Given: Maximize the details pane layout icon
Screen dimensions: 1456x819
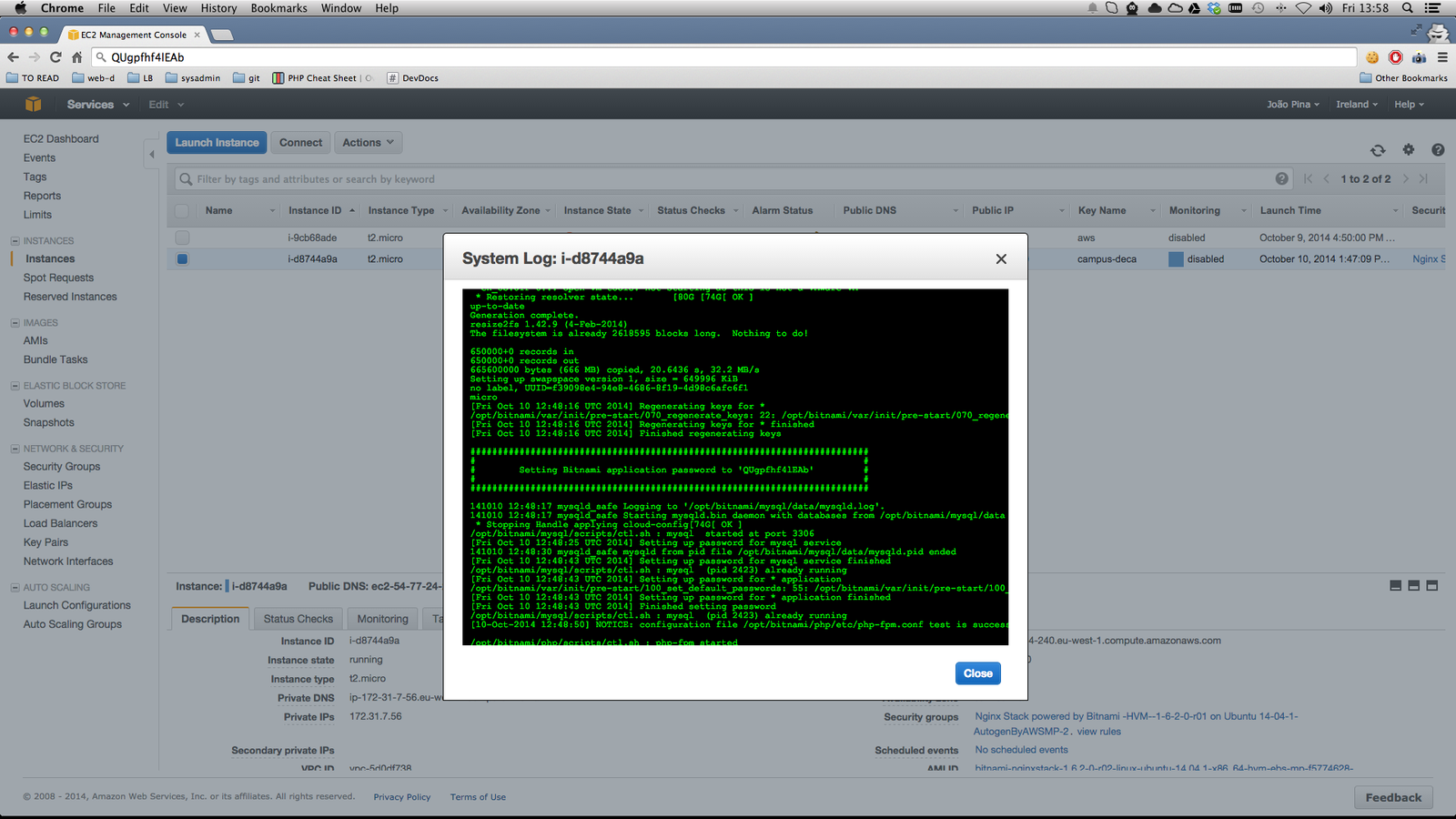Looking at the screenshot, I should (1432, 586).
